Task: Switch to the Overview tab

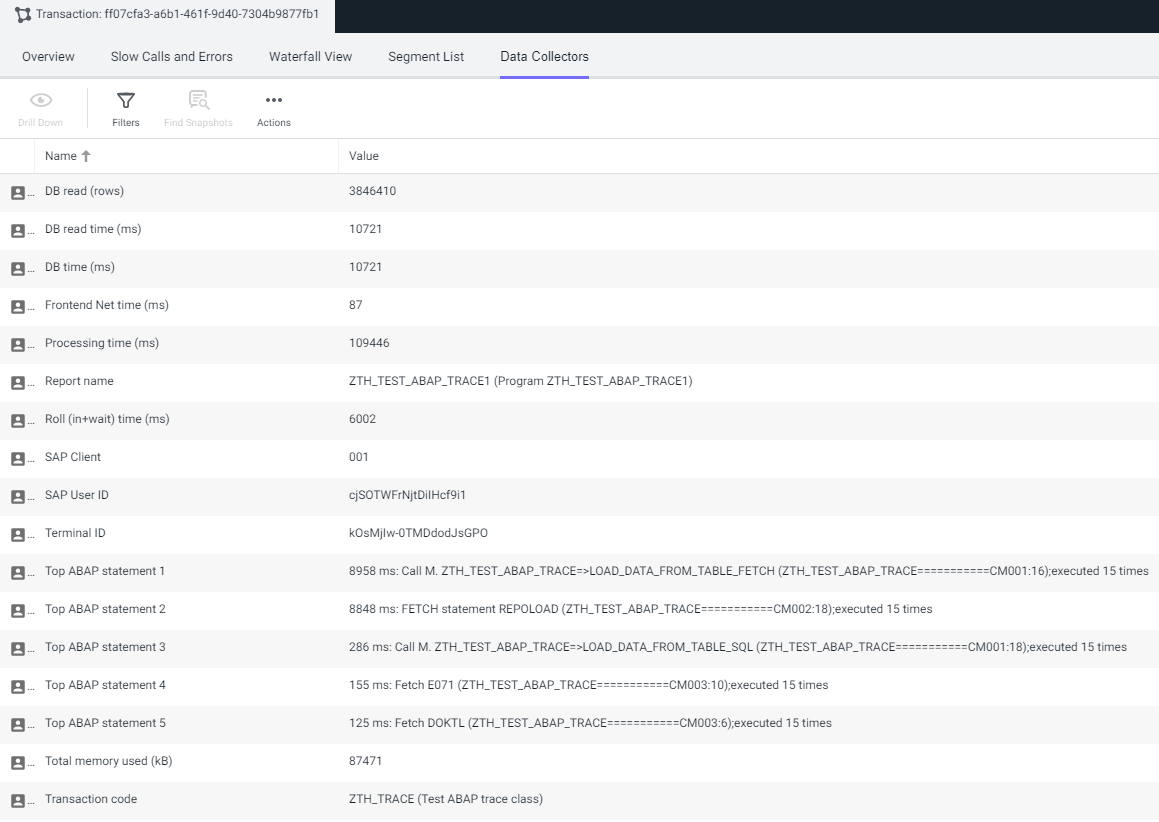Action: point(48,57)
